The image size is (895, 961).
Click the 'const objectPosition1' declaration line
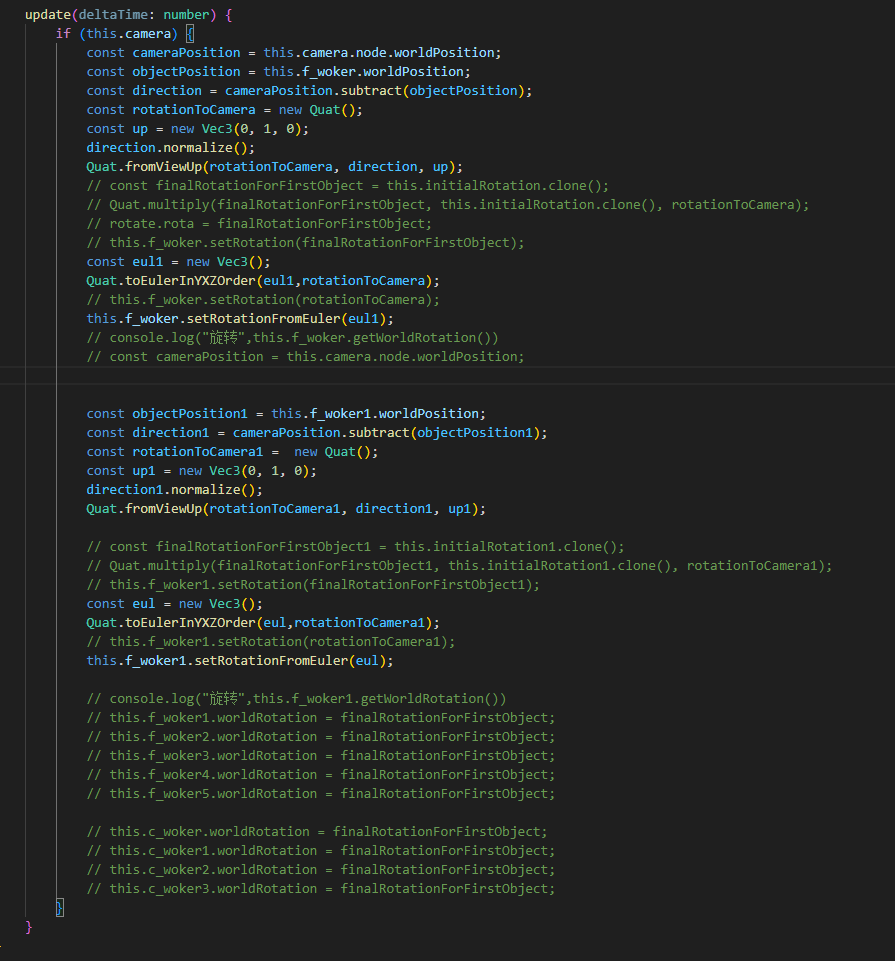(286, 414)
